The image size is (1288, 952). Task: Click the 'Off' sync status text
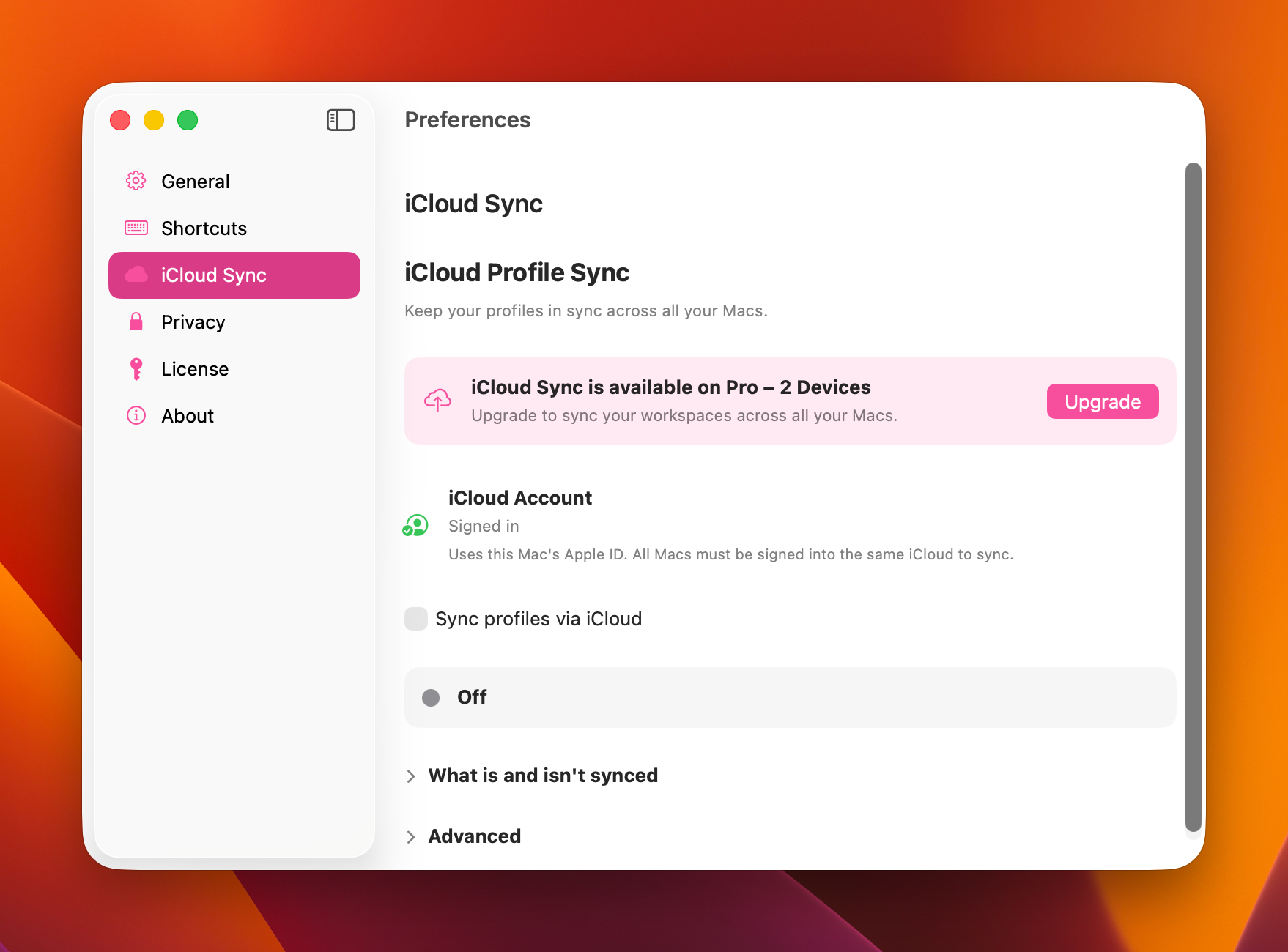[x=472, y=697]
